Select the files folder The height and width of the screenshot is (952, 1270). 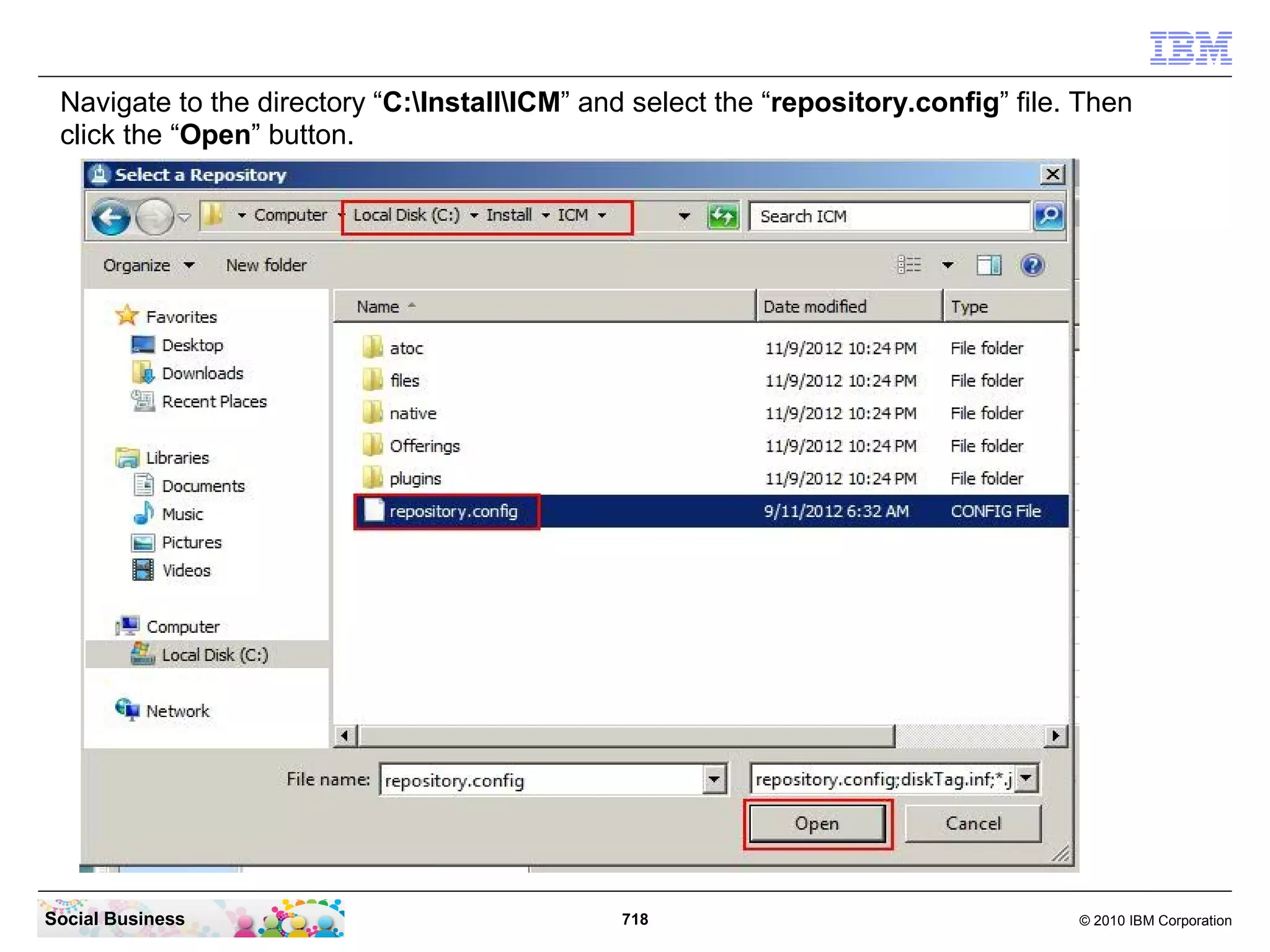(404, 381)
